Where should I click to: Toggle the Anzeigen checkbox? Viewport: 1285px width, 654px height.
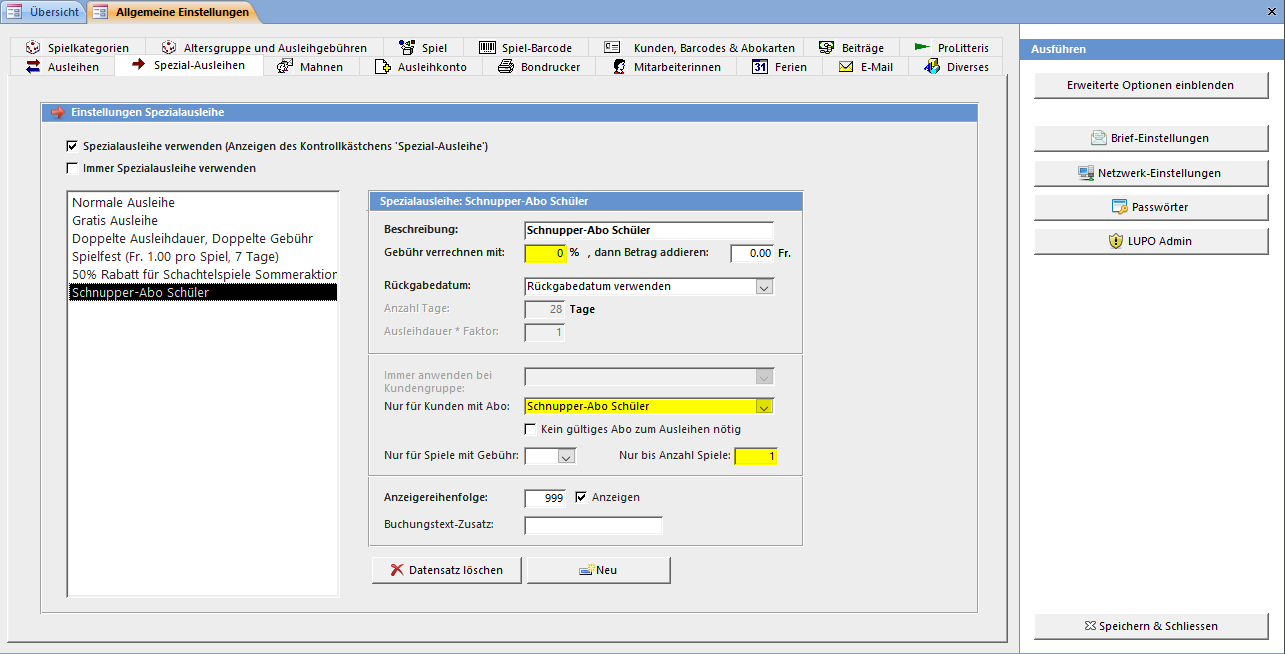(x=583, y=497)
